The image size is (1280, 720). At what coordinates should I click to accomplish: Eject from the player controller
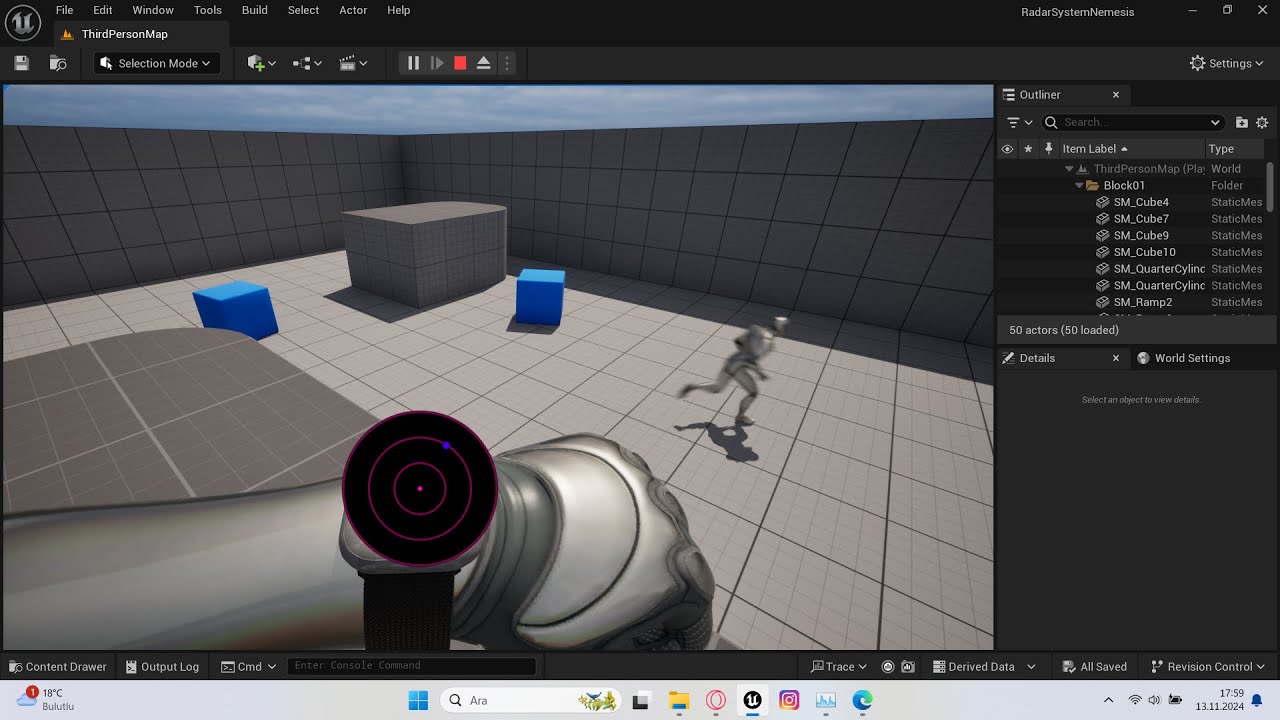(x=483, y=63)
